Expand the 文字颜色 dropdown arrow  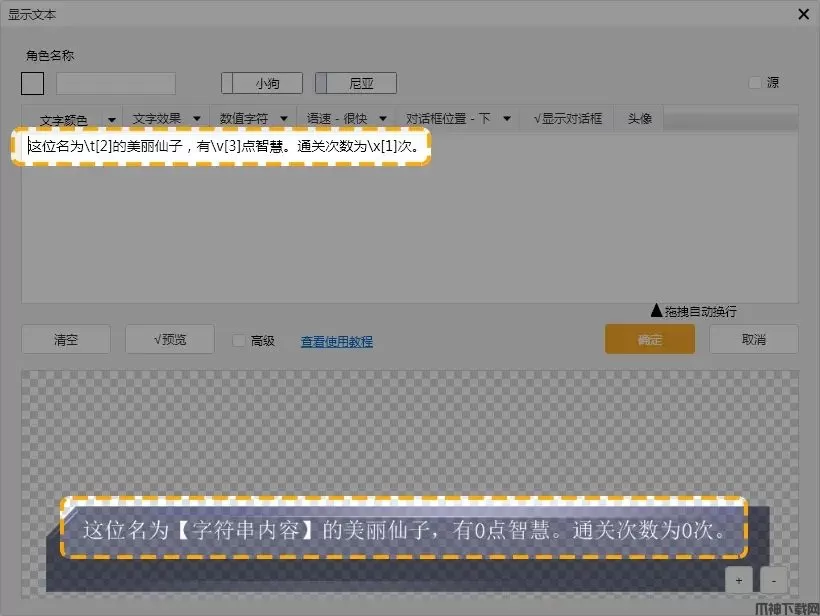tap(111, 120)
